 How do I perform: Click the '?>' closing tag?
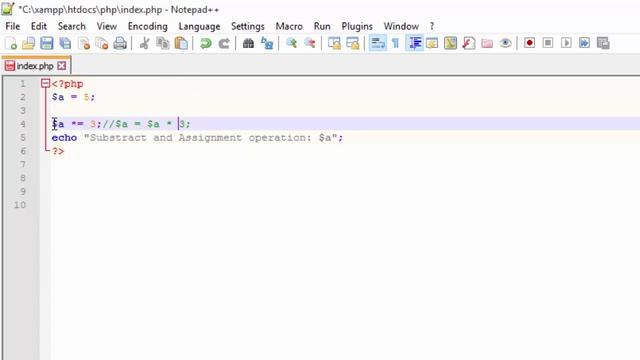pos(58,151)
